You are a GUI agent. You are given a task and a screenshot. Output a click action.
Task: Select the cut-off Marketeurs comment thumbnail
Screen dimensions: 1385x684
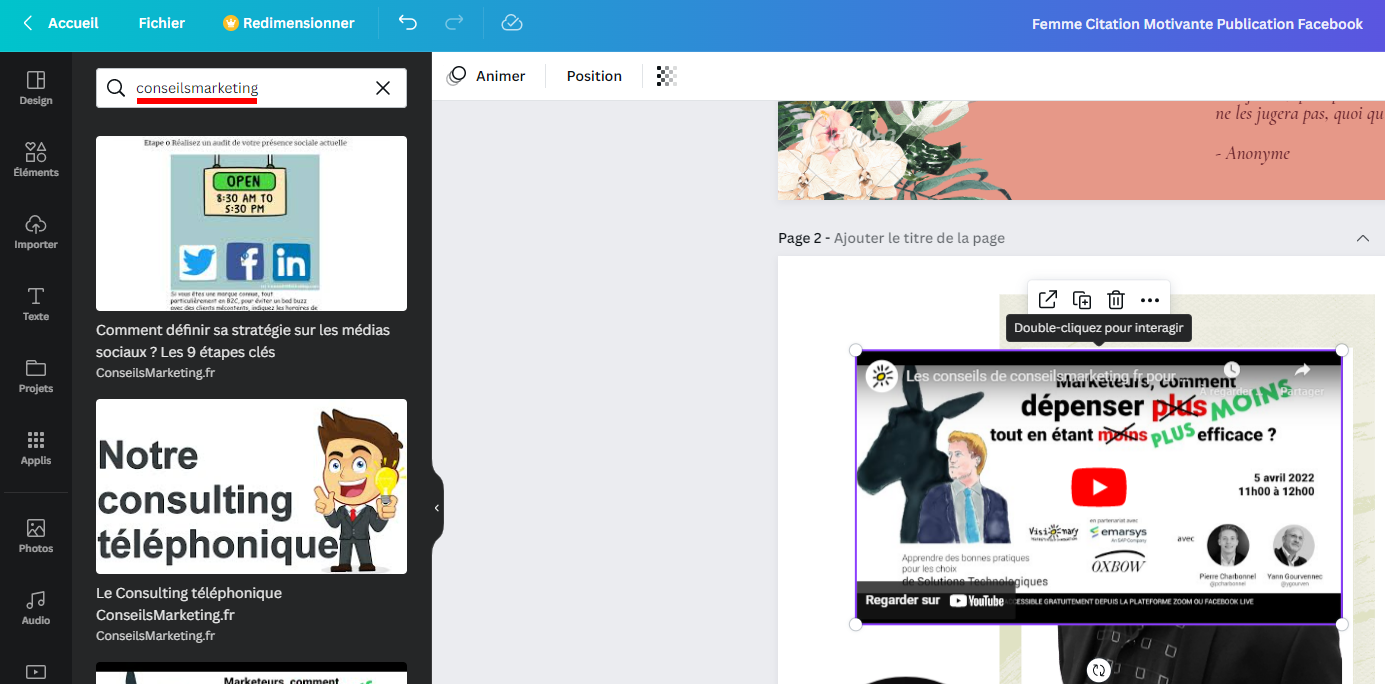point(251,673)
